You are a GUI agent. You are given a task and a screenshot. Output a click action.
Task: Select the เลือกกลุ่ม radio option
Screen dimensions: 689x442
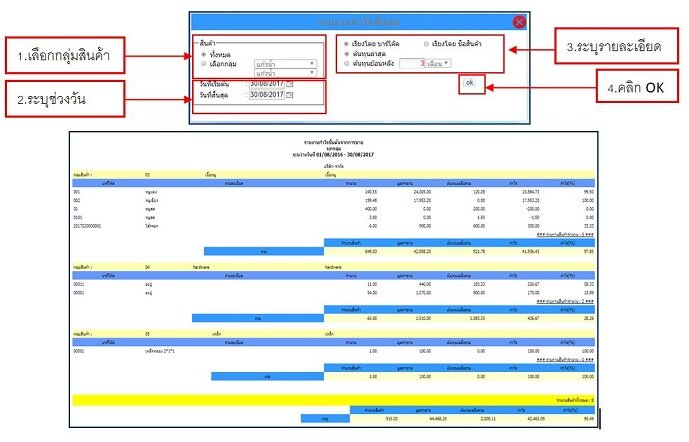pyautogui.click(x=203, y=64)
